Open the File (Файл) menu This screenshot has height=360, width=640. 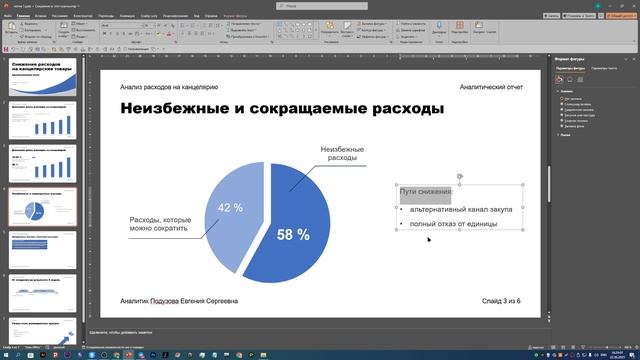click(7, 16)
